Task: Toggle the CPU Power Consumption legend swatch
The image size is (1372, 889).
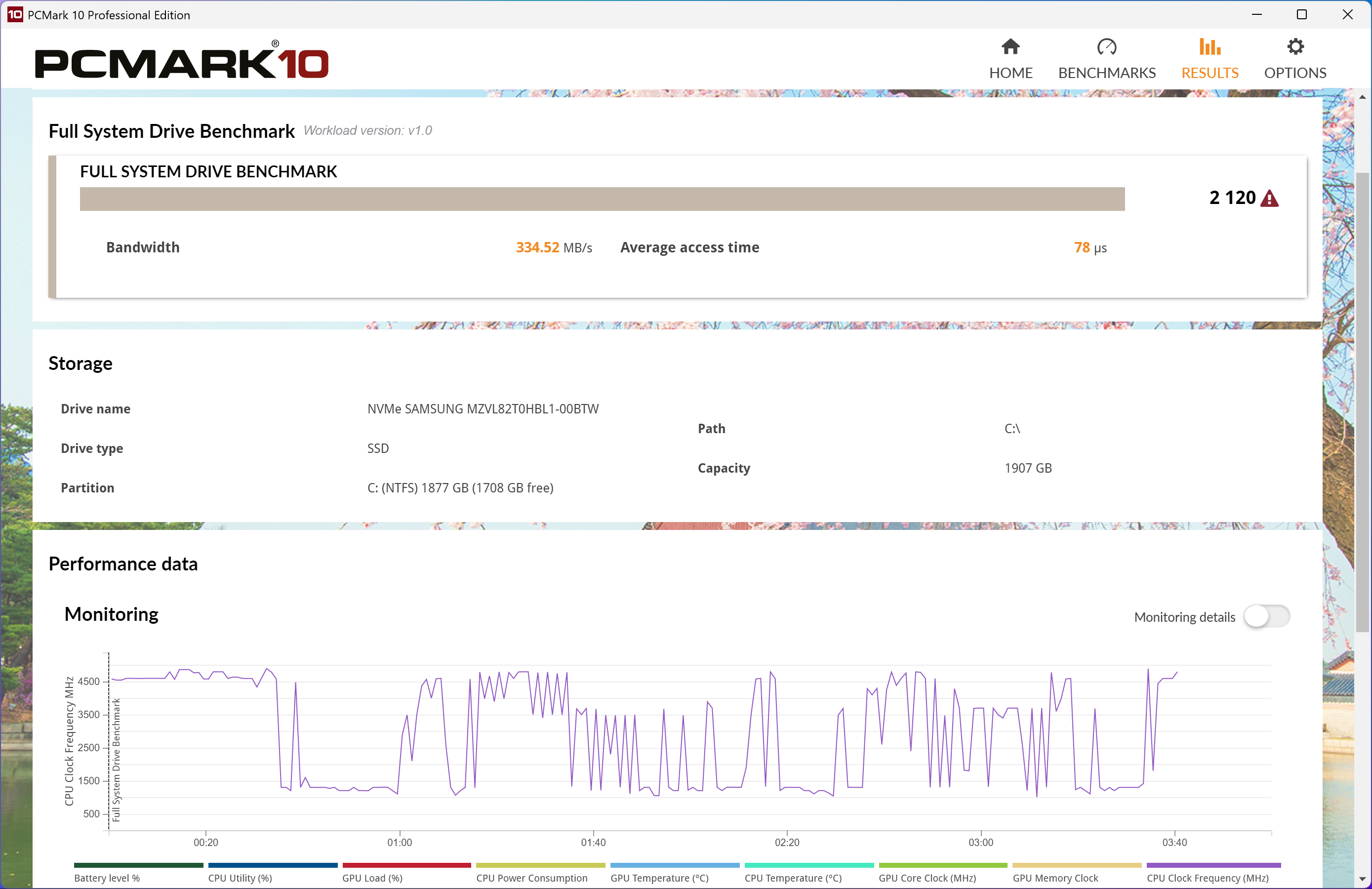Action: coord(541,865)
